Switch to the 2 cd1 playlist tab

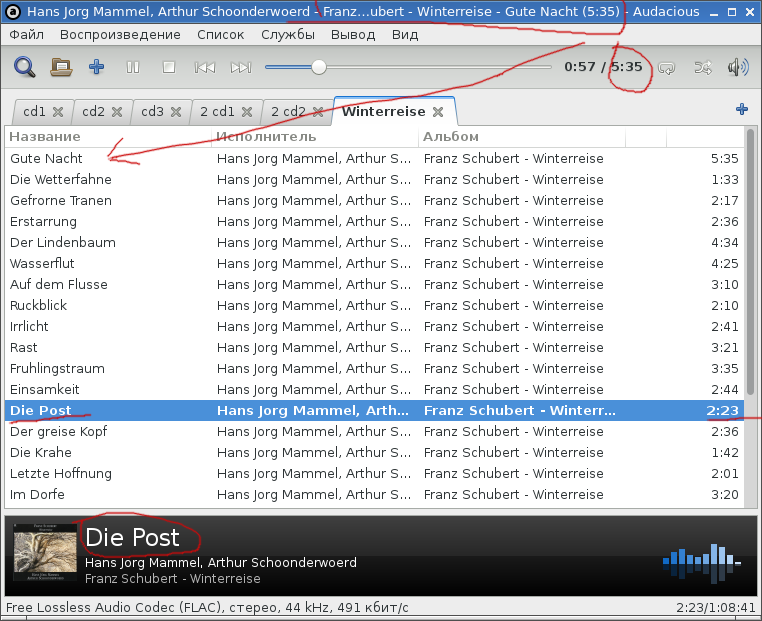(217, 112)
